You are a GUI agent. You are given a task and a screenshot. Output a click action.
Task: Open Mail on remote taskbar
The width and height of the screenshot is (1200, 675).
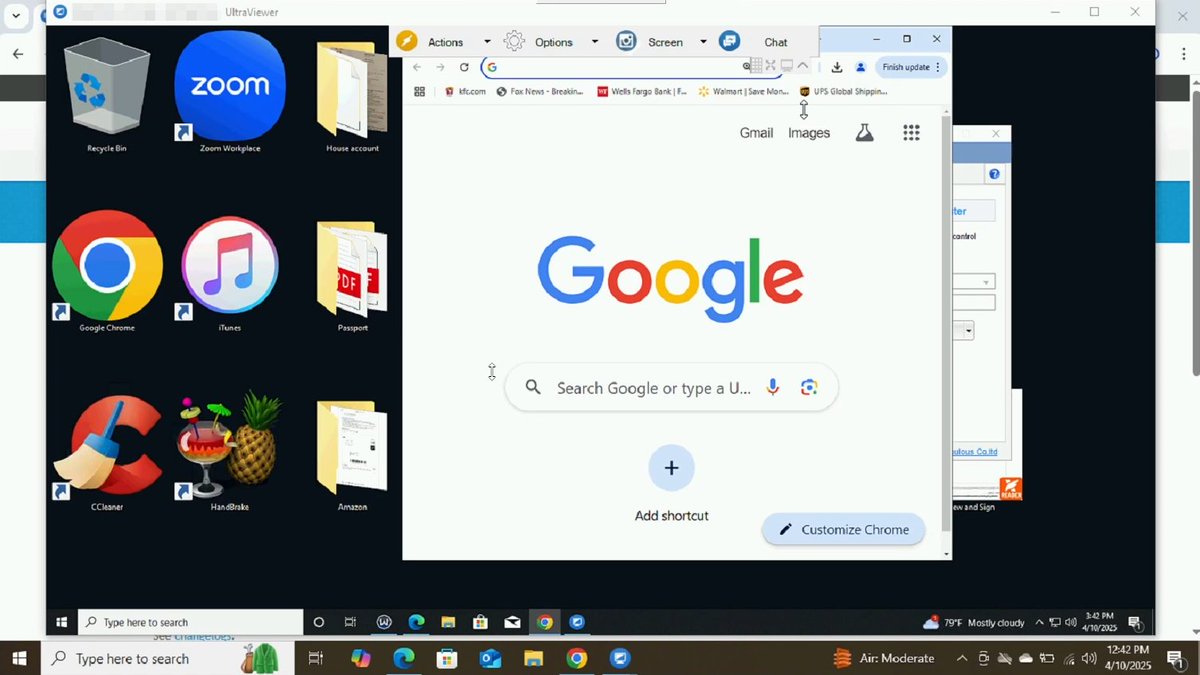tap(512, 622)
